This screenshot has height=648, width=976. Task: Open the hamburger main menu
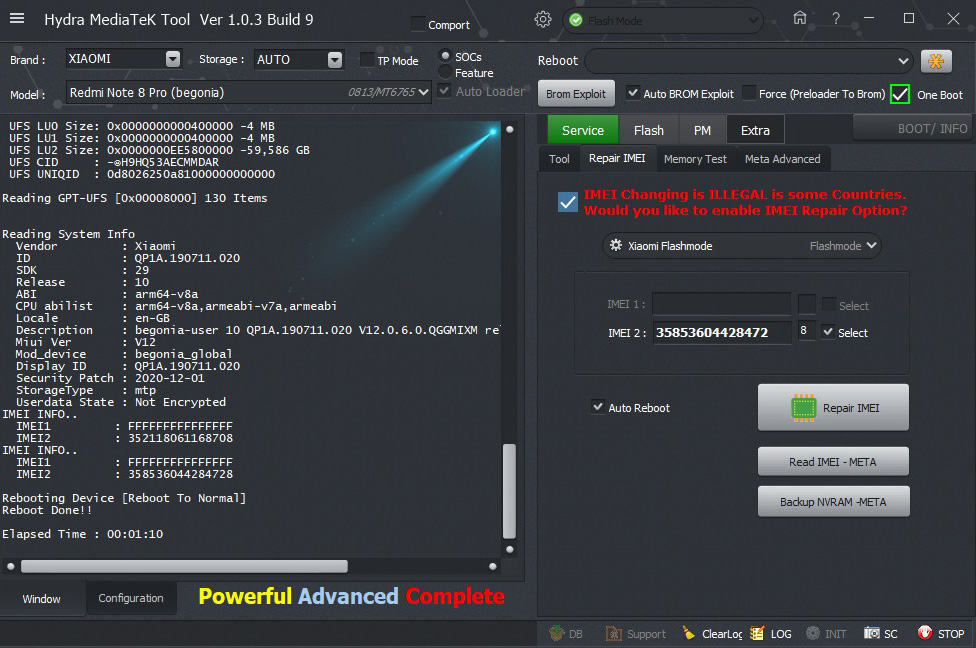coord(17,19)
